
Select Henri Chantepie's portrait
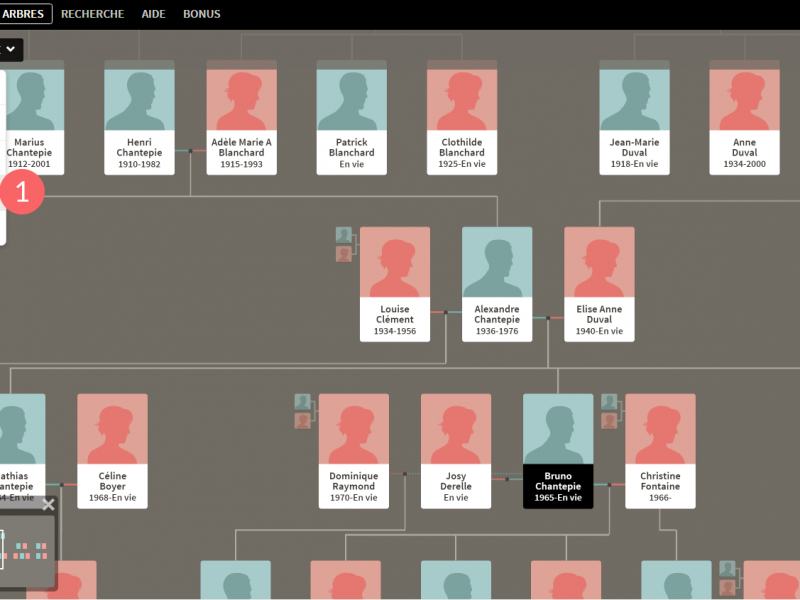(x=140, y=98)
